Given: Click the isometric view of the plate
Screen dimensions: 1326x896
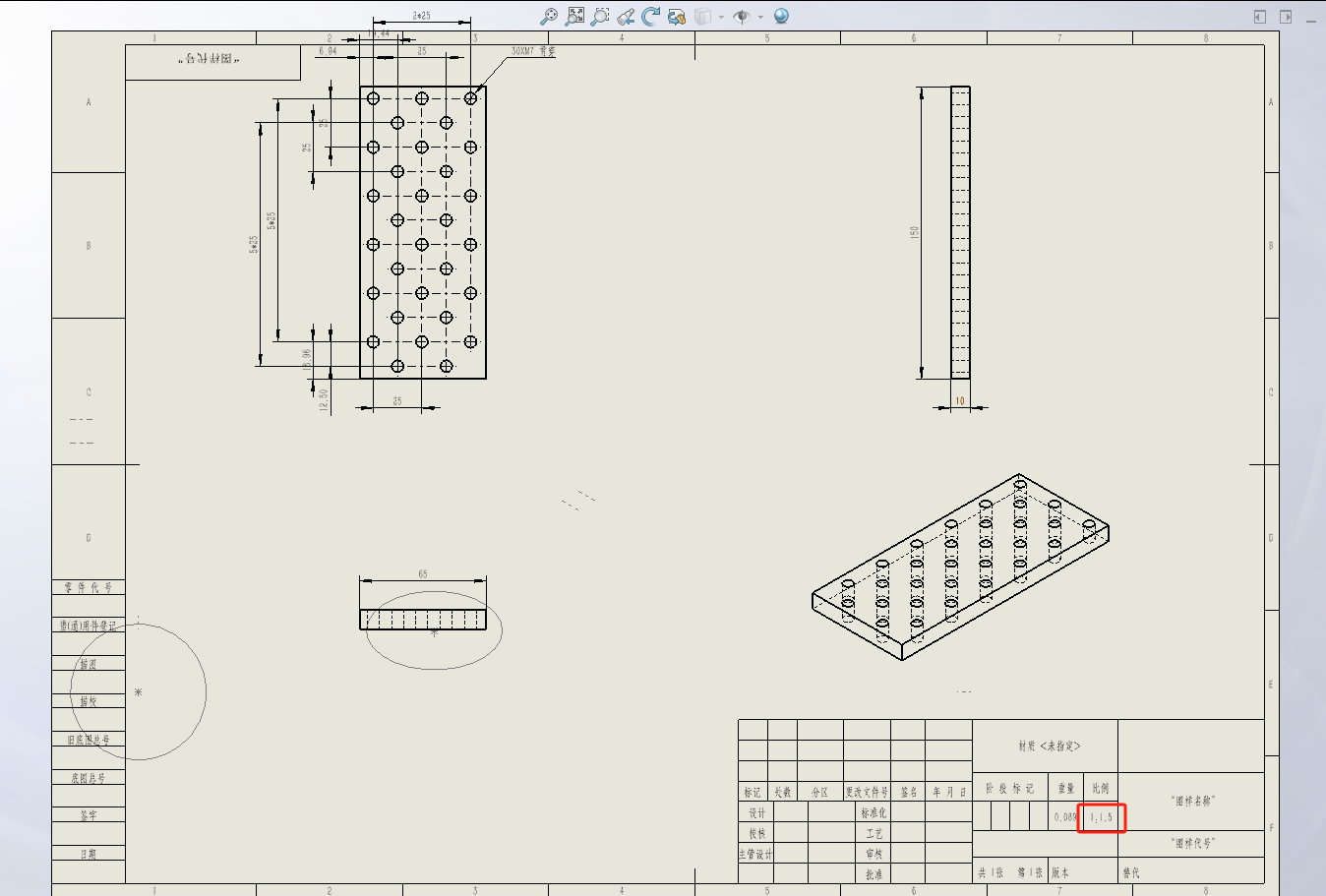Looking at the screenshot, I should coord(959,566).
